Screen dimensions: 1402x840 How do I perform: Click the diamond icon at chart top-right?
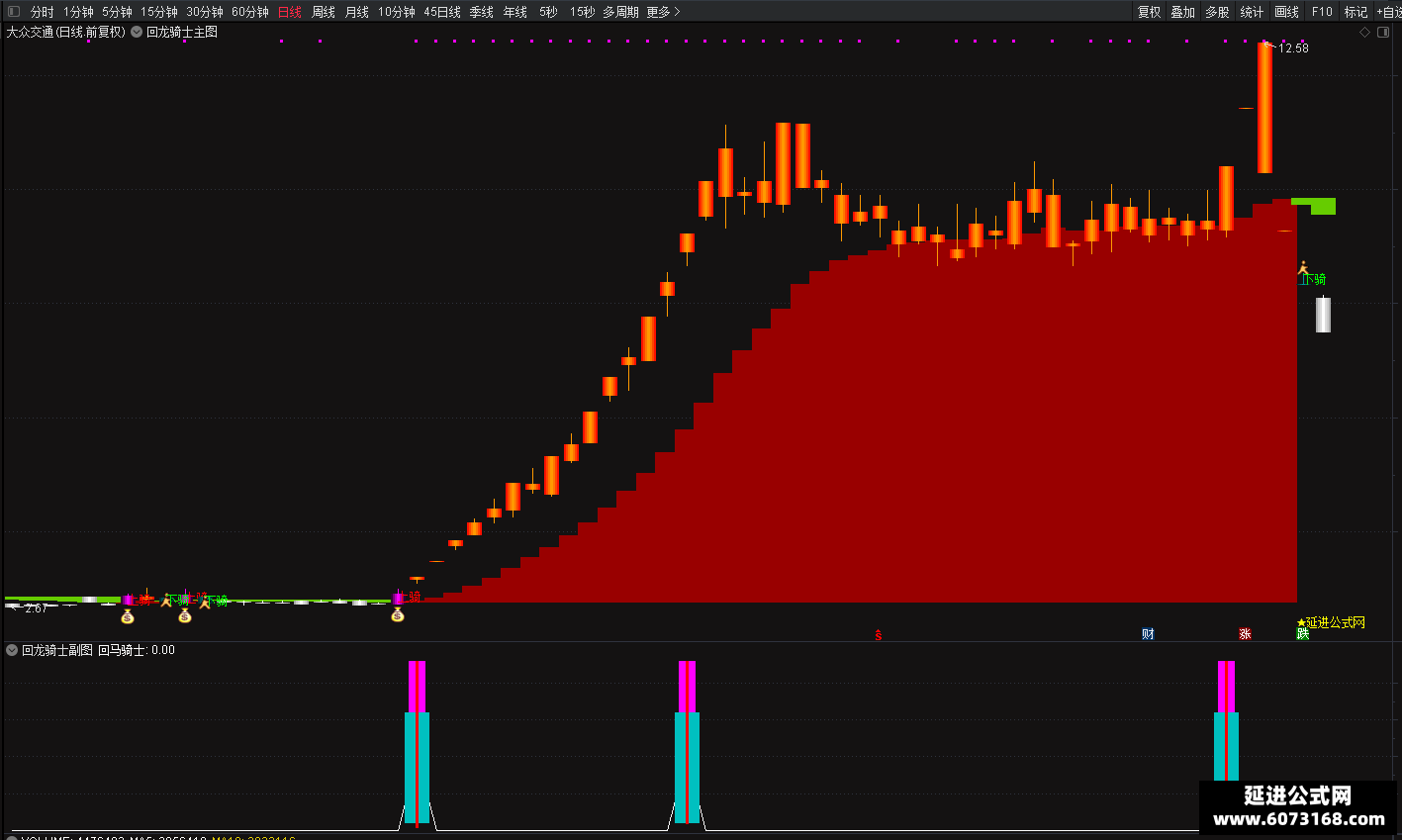coord(1365,32)
